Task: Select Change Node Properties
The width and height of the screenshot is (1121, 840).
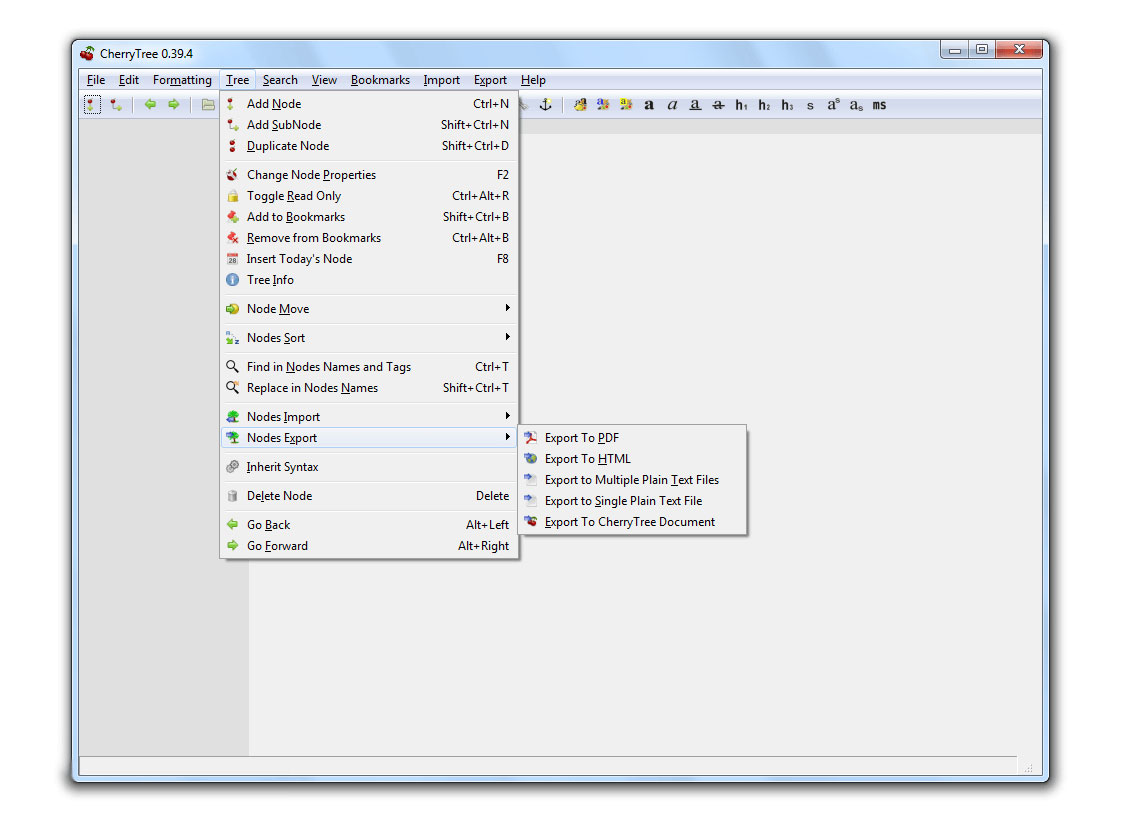Action: [x=369, y=174]
